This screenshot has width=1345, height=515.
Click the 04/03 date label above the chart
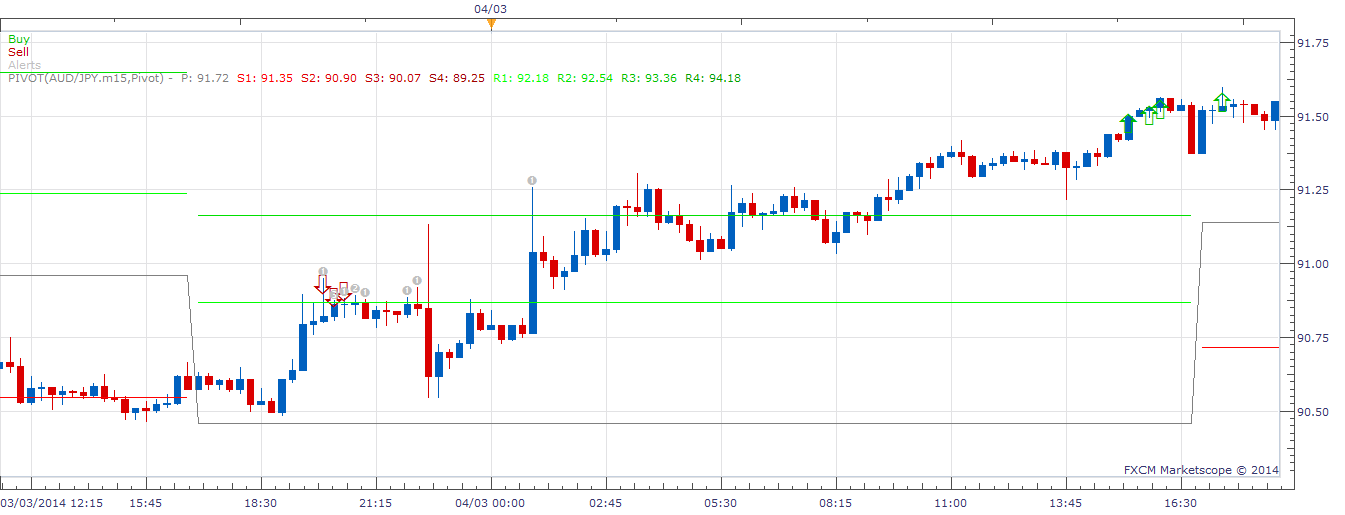coord(490,9)
